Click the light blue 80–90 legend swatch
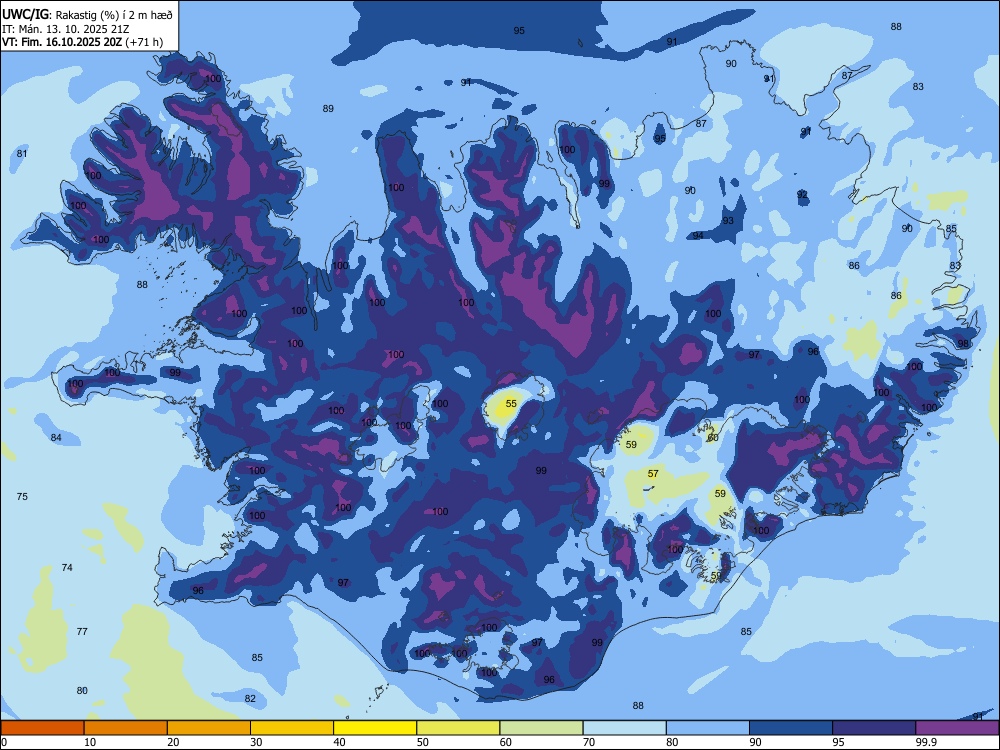The height and width of the screenshot is (750, 1000). (x=708, y=728)
